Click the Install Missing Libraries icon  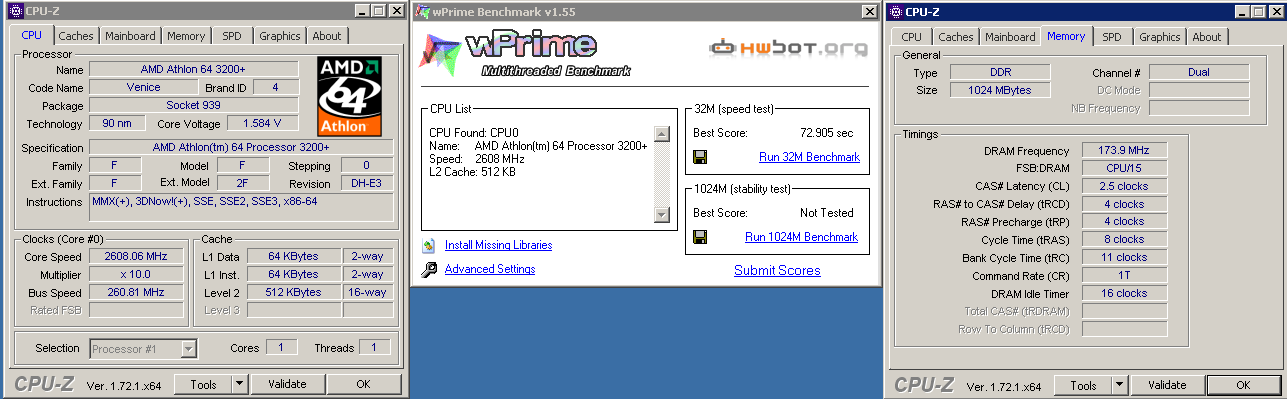(x=429, y=245)
